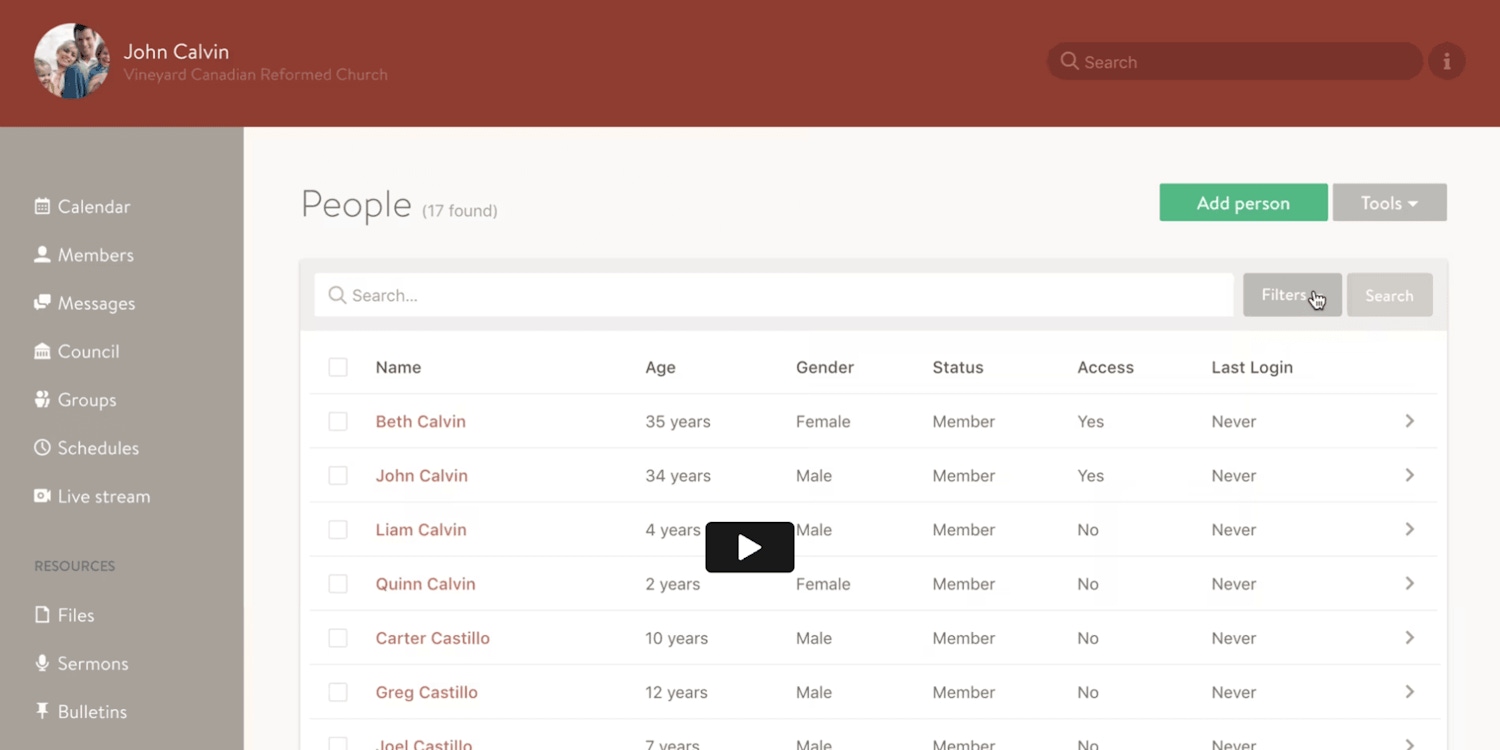Open Files in the Resources section
The image size is (1500, 750).
tap(75, 615)
